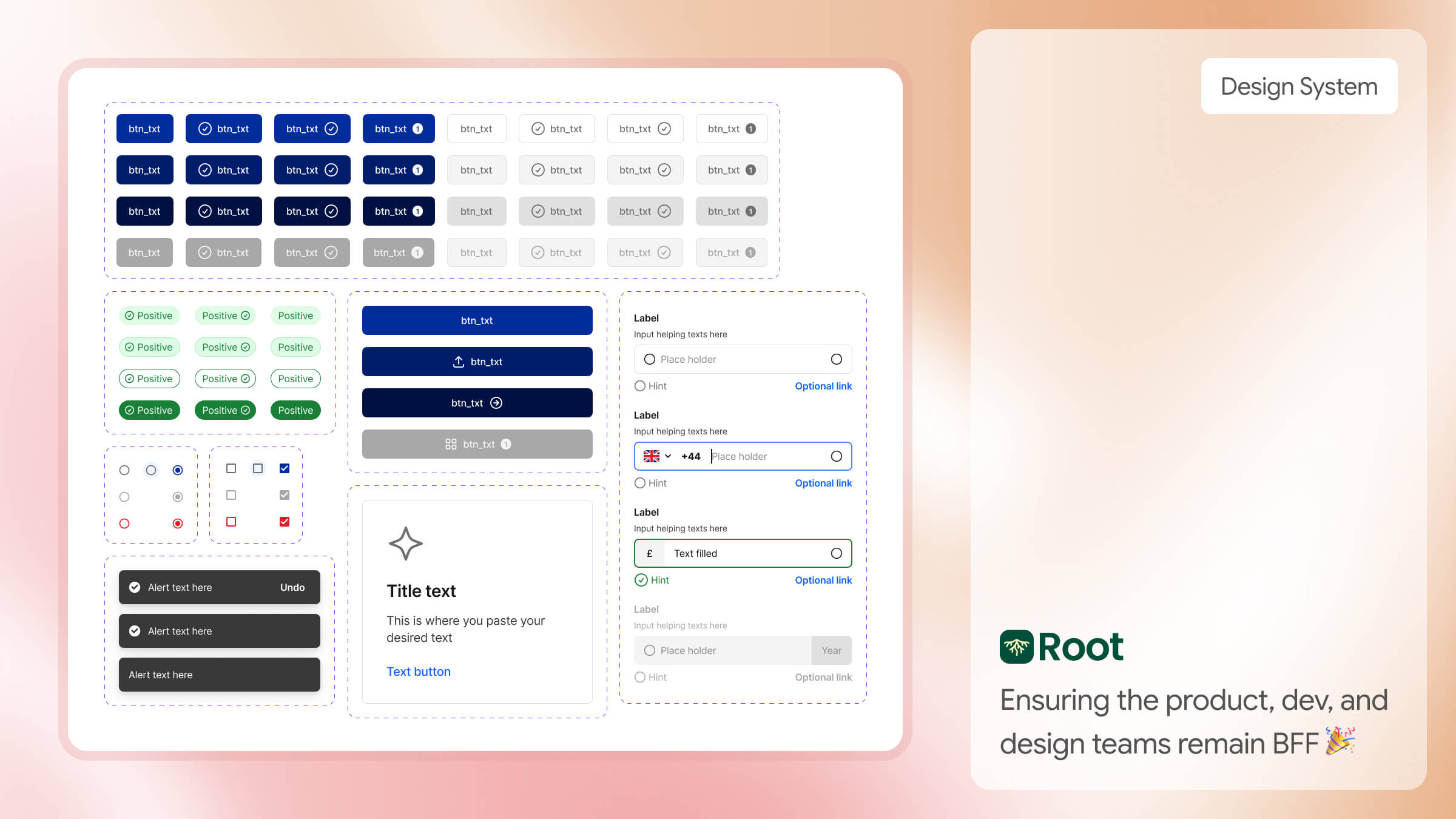Screen dimensions: 1456x819
Task: Click the Text button link in card
Action: coord(419,672)
